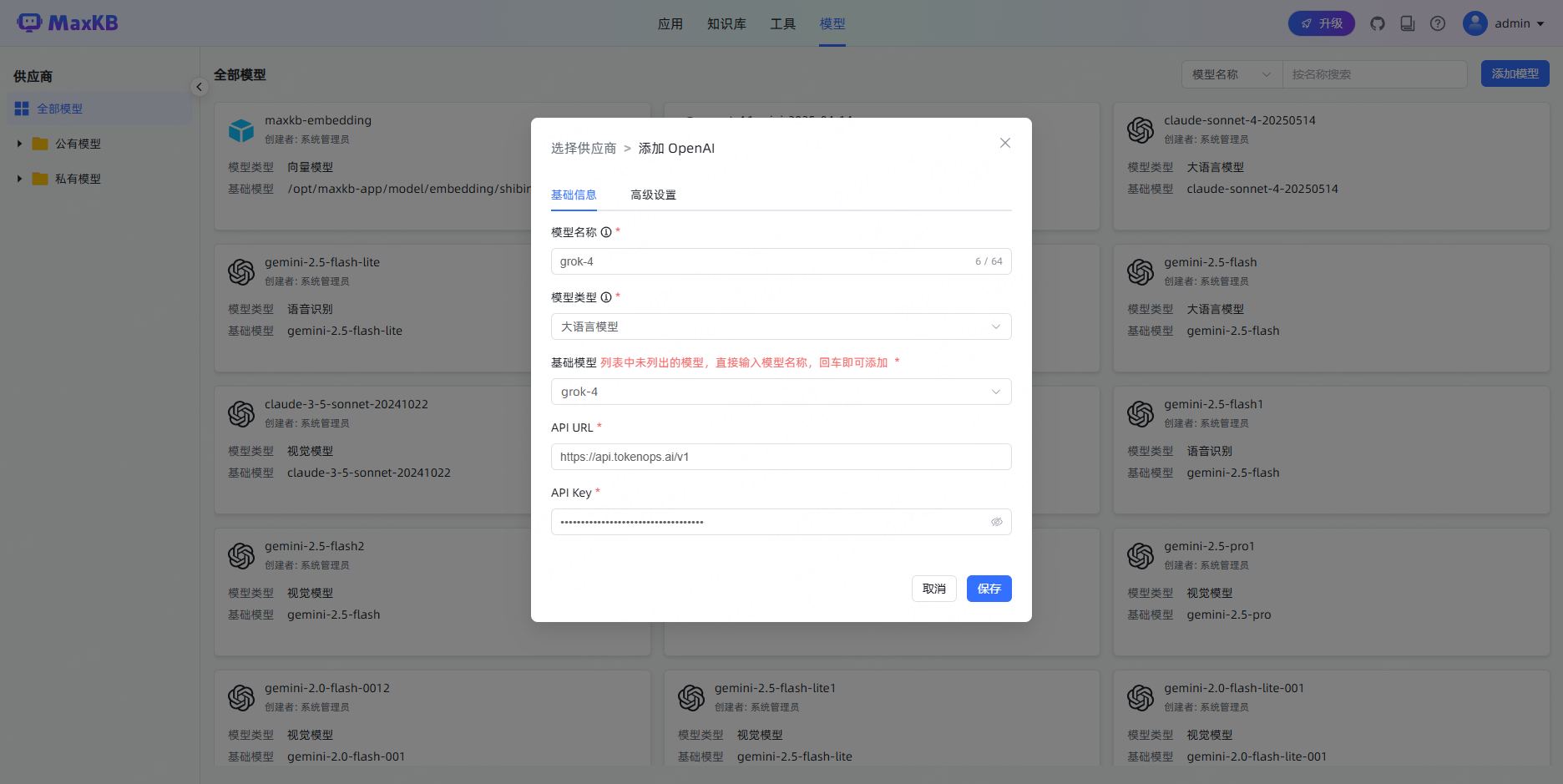Open the admin account dropdown arrow
Image resolution: width=1563 pixels, height=784 pixels.
click(x=1540, y=23)
